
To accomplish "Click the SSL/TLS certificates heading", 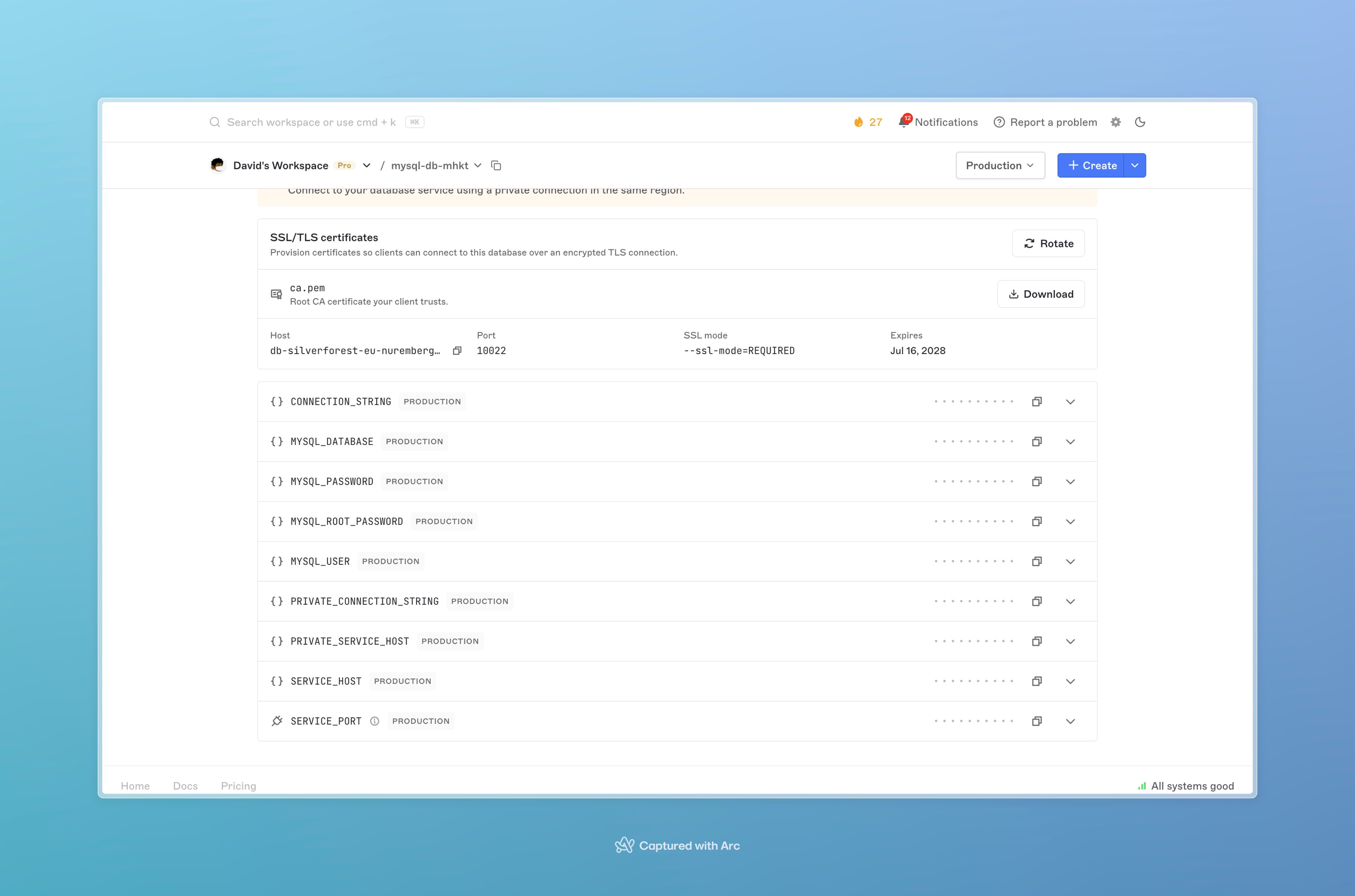I will 324,237.
